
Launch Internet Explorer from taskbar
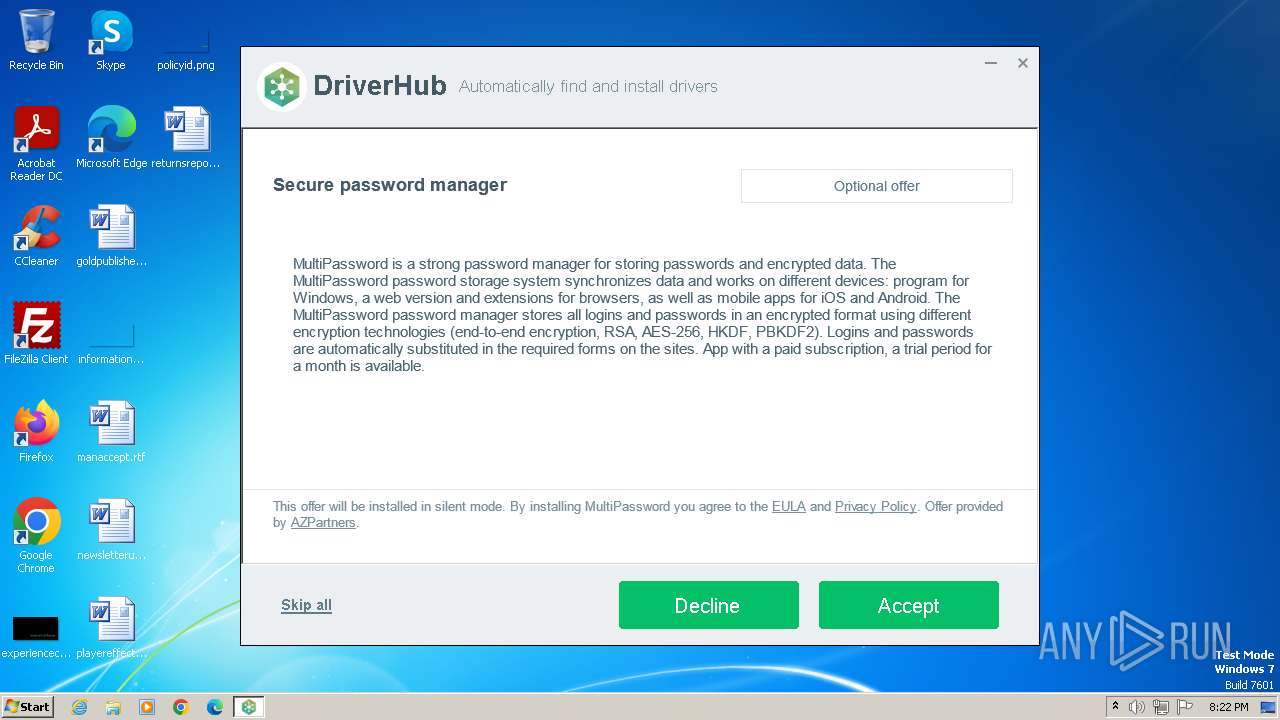tap(79, 707)
